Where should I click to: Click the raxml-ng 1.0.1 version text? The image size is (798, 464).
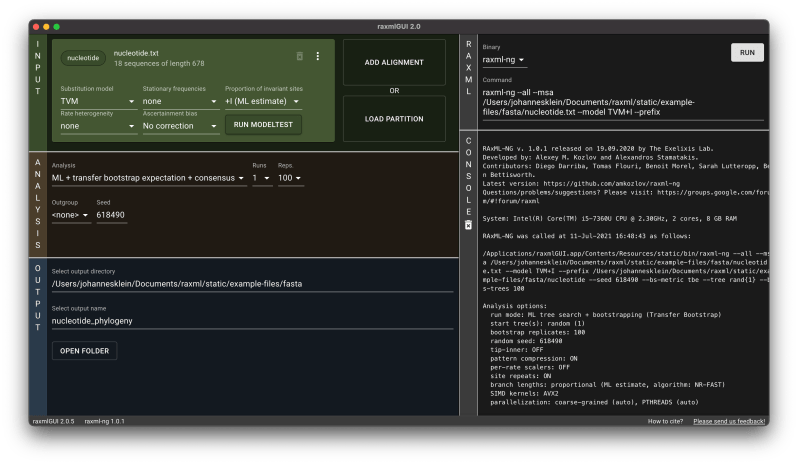pos(104,421)
